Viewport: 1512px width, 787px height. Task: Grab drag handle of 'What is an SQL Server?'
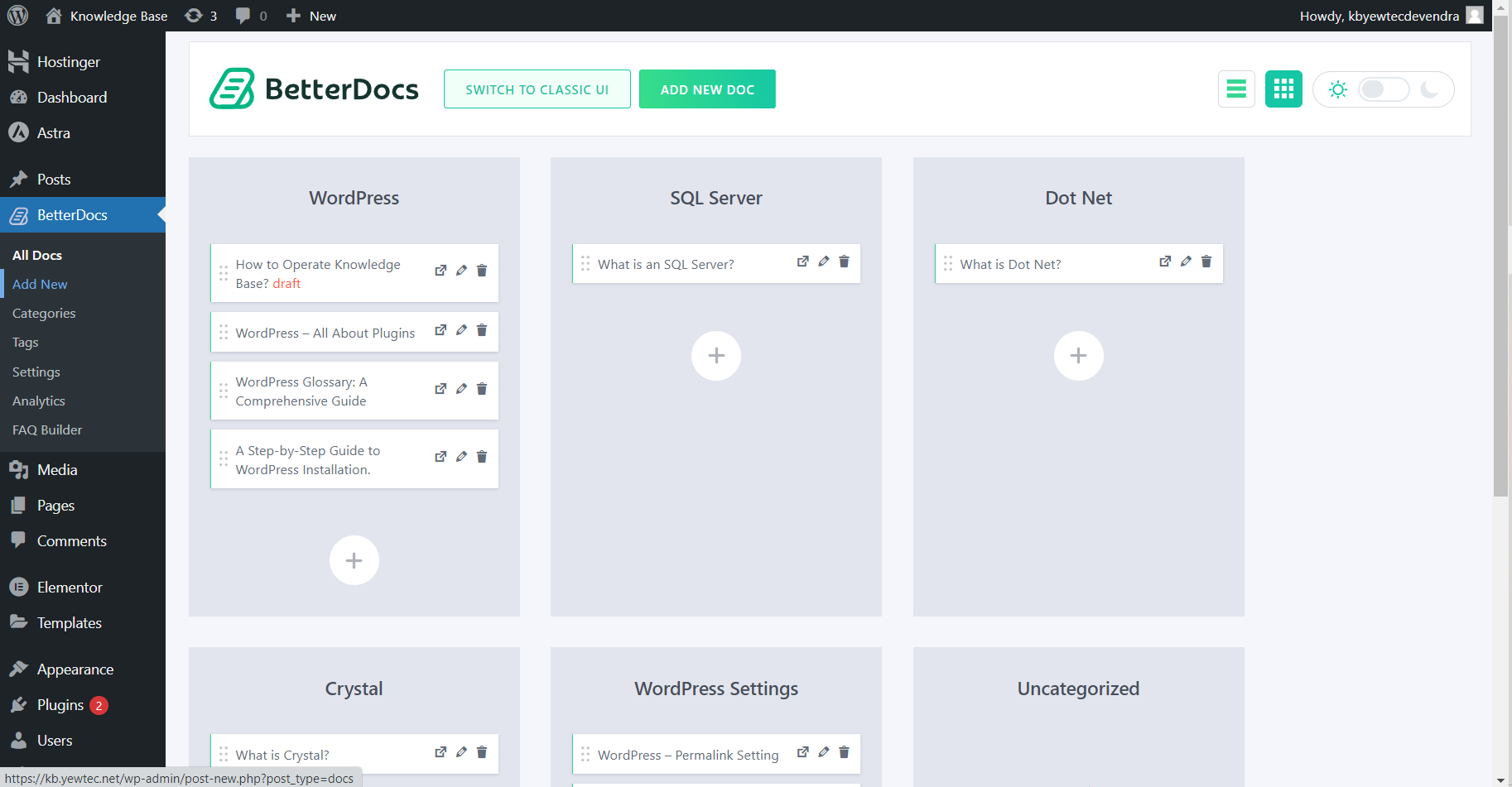tap(585, 263)
